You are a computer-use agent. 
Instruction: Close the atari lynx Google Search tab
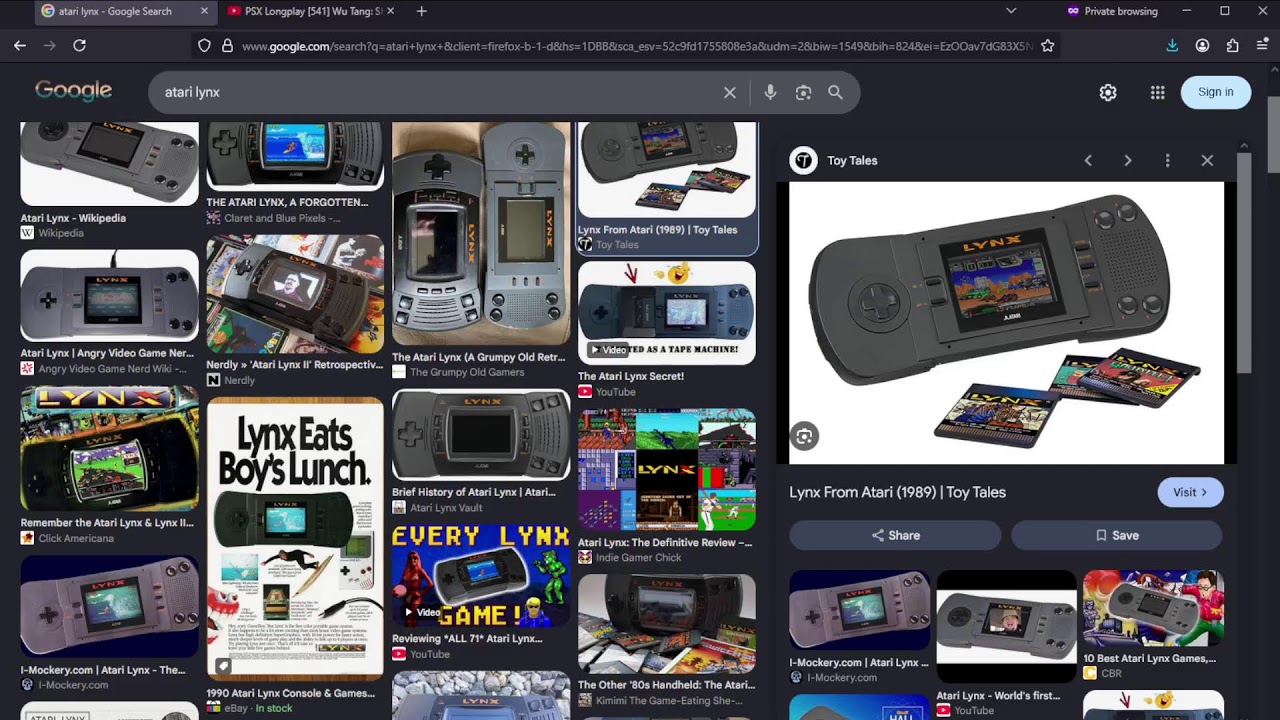click(x=204, y=11)
